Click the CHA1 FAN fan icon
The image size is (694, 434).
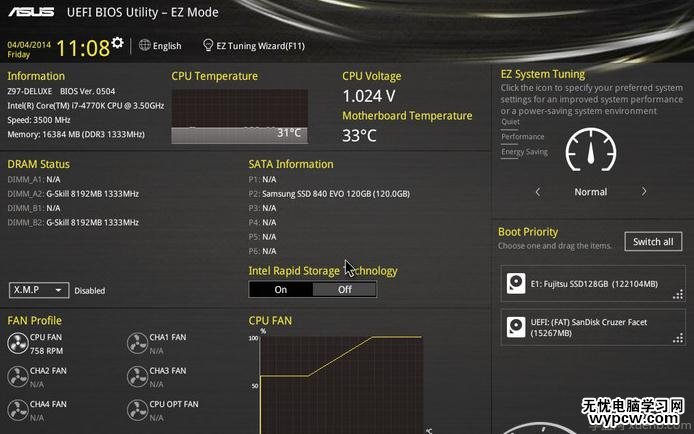point(137,343)
